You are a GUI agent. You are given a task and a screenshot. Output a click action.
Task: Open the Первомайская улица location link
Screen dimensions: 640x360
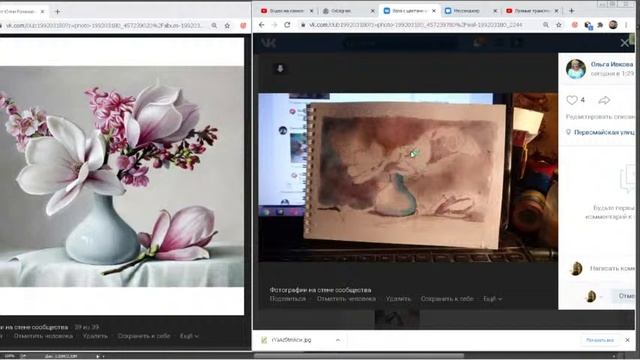point(604,132)
